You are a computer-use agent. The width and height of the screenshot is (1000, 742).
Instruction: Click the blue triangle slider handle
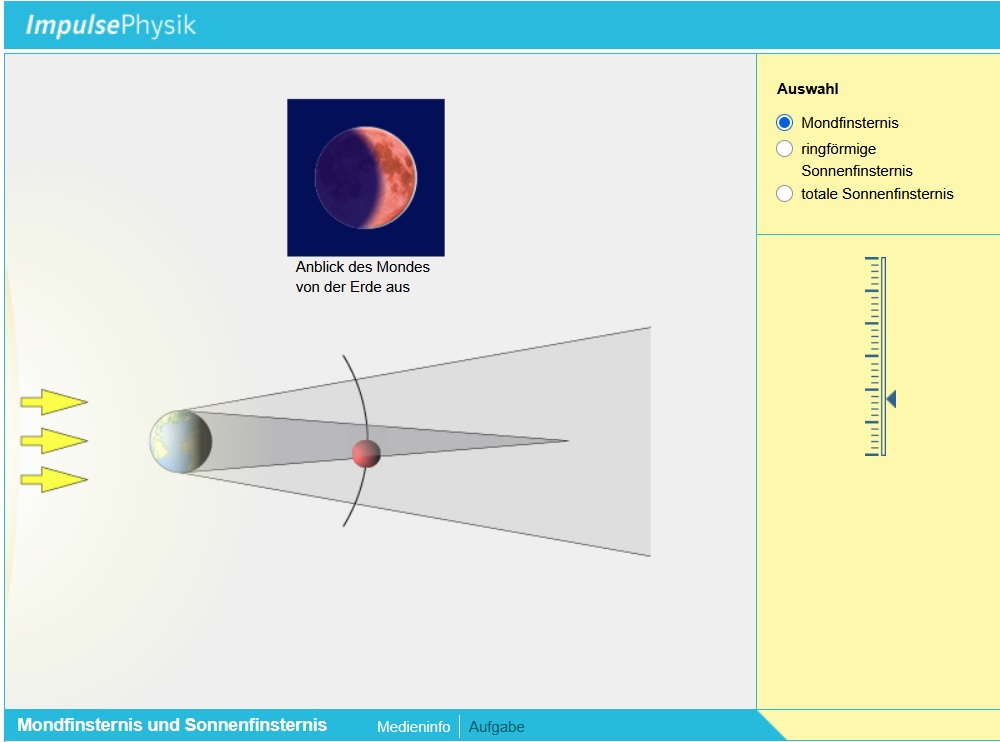(892, 399)
